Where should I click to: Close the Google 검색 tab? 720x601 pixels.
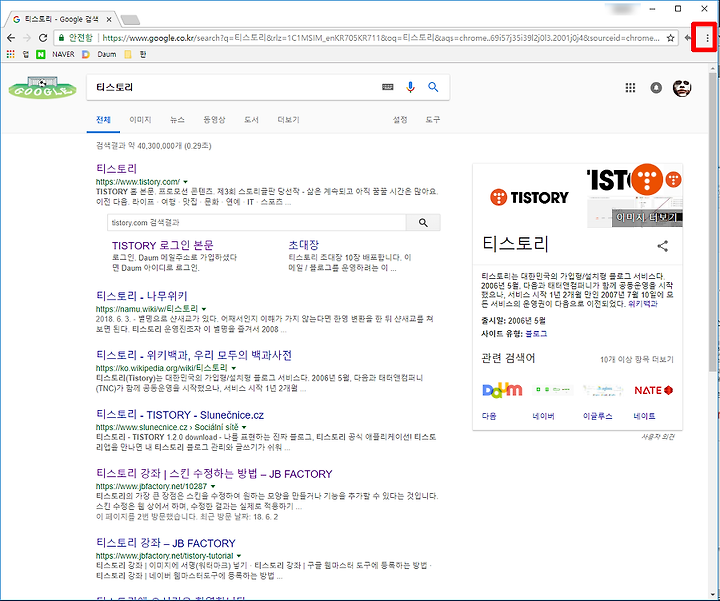109,19
